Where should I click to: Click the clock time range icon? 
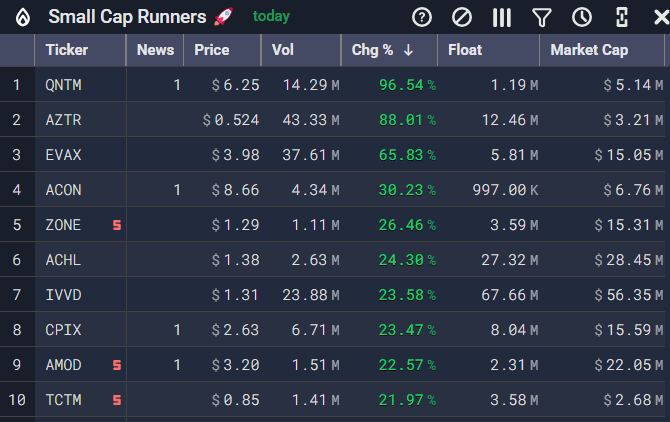pyautogui.click(x=582, y=18)
